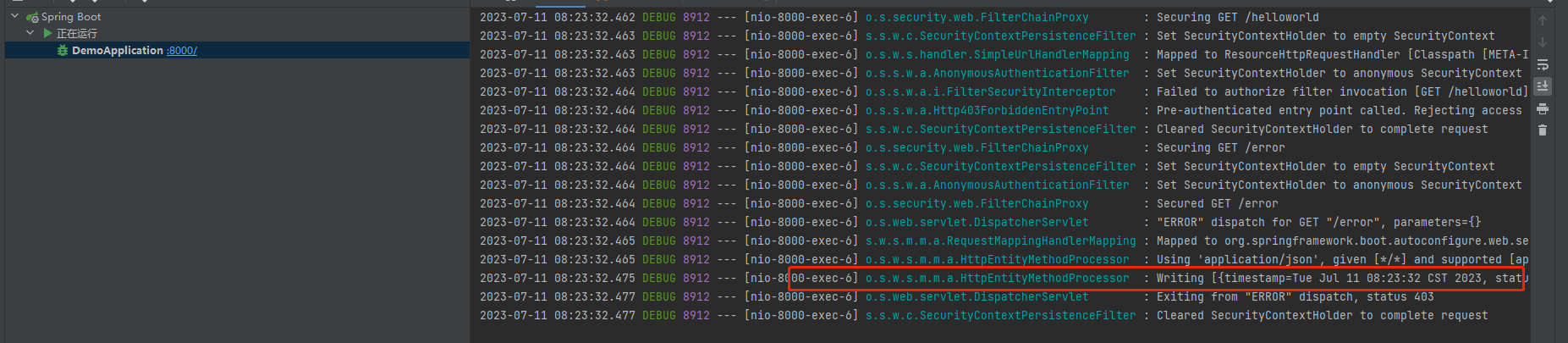
Task: Collapse the 正在运行 tree node
Action: [x=30, y=33]
